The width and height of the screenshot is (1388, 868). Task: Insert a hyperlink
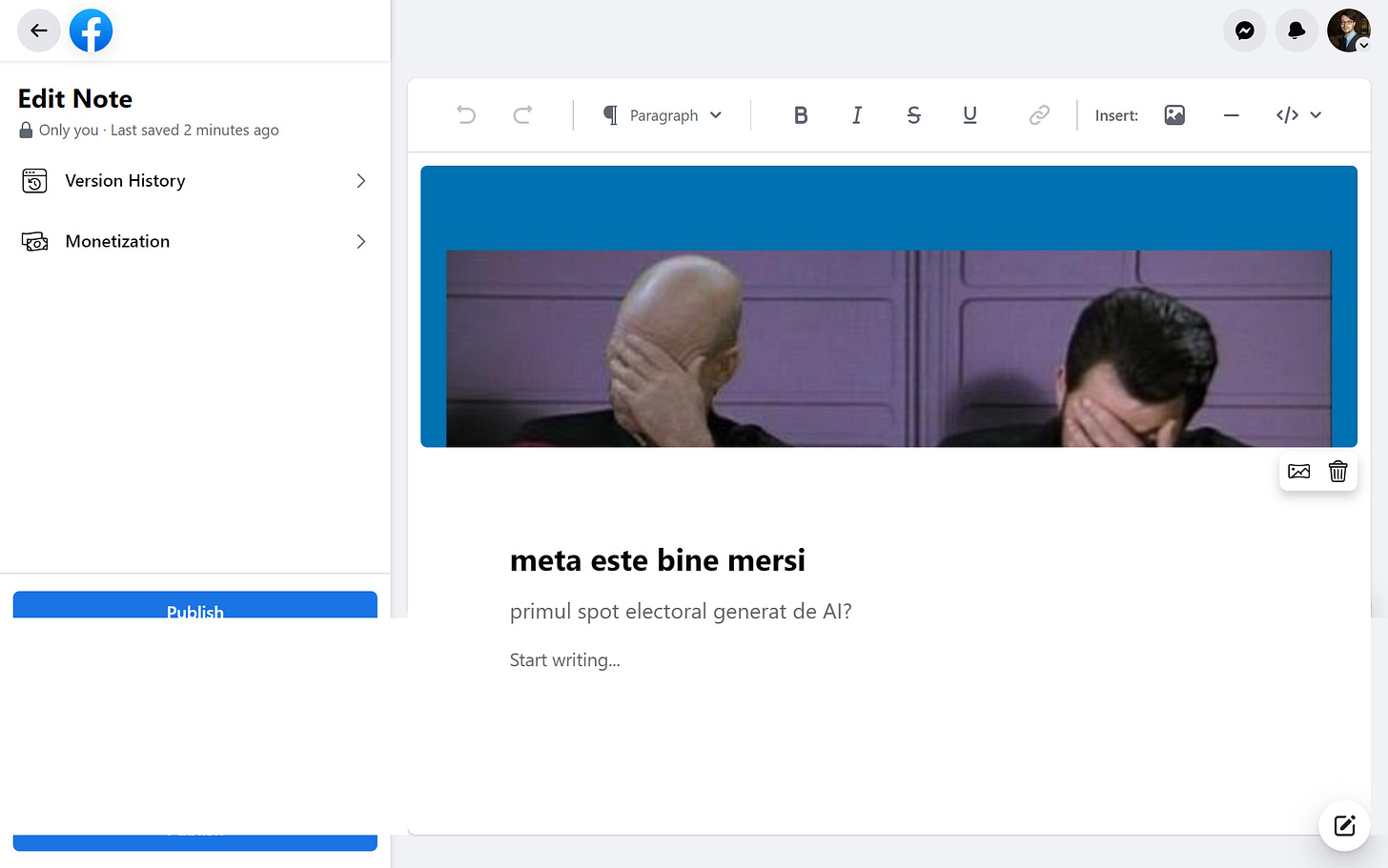coord(1039,115)
